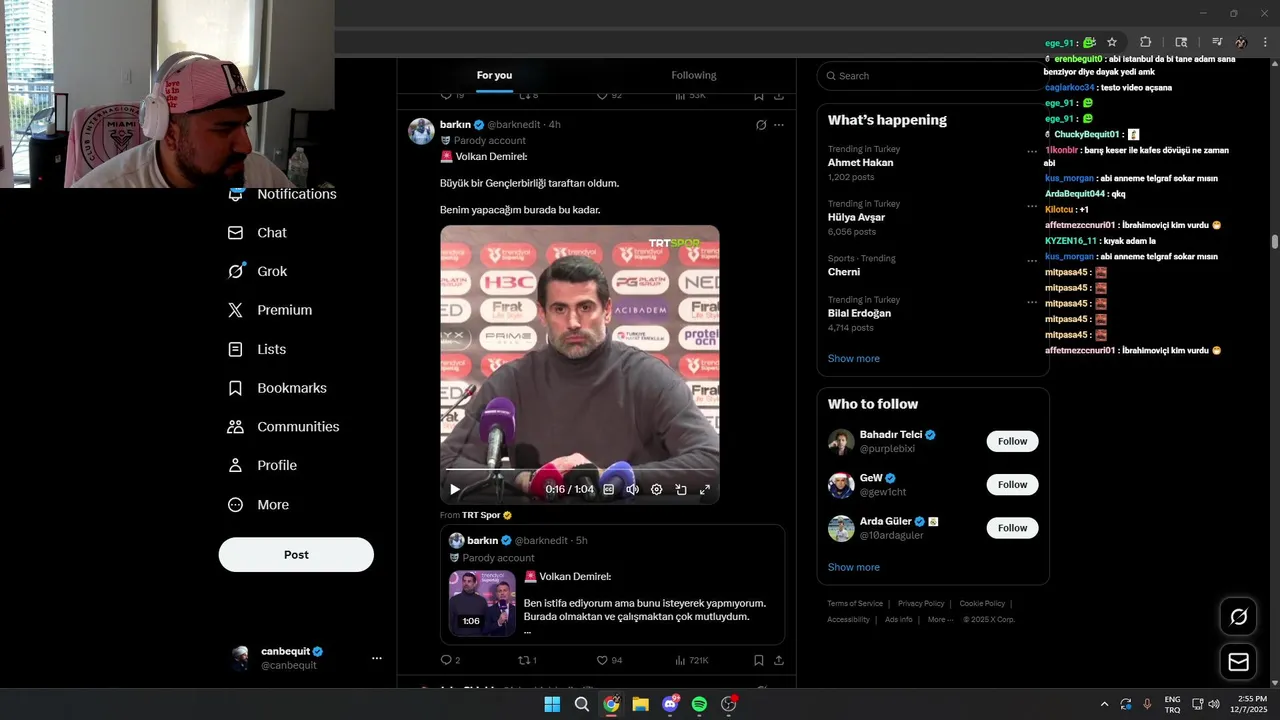The width and height of the screenshot is (1280, 720).
Task: Open Chrome extensions puzzle icon
Action: (x=1146, y=42)
